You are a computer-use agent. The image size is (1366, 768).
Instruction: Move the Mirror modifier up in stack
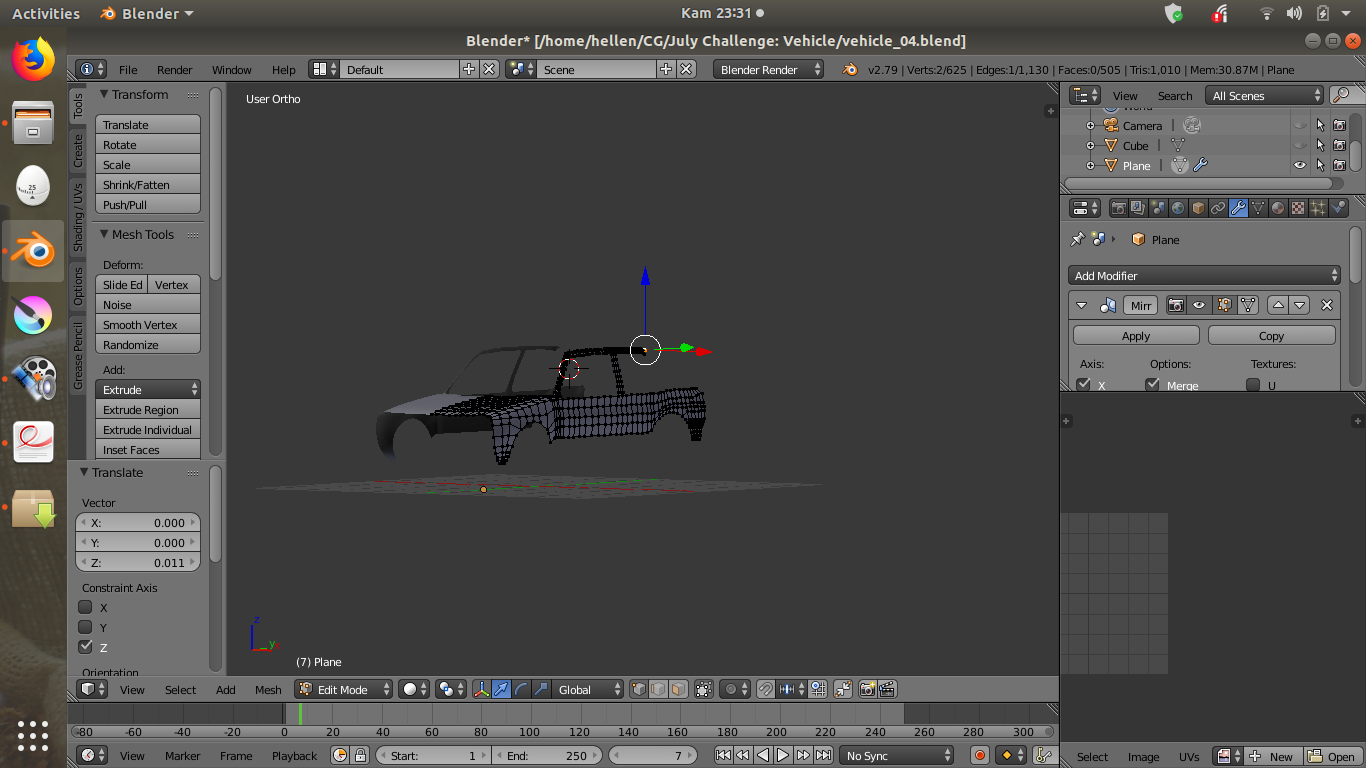pos(1278,305)
